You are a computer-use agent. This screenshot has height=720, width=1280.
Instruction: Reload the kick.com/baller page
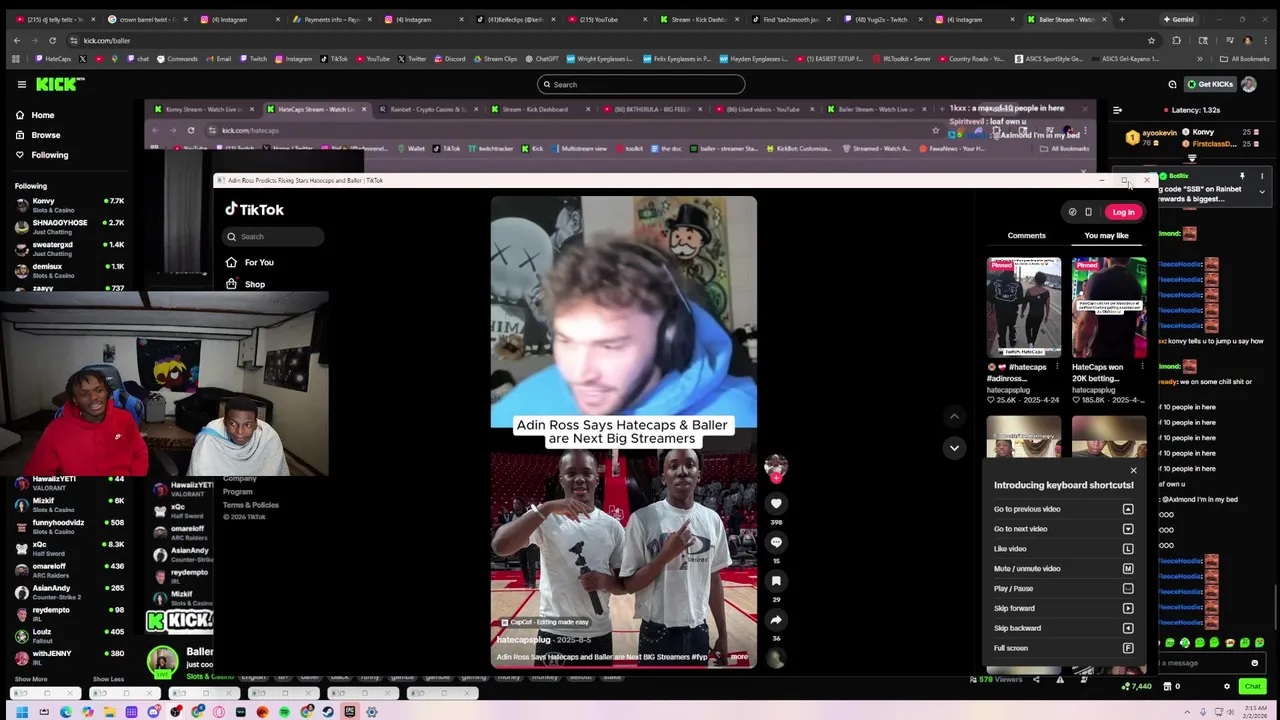pyautogui.click(x=52, y=41)
